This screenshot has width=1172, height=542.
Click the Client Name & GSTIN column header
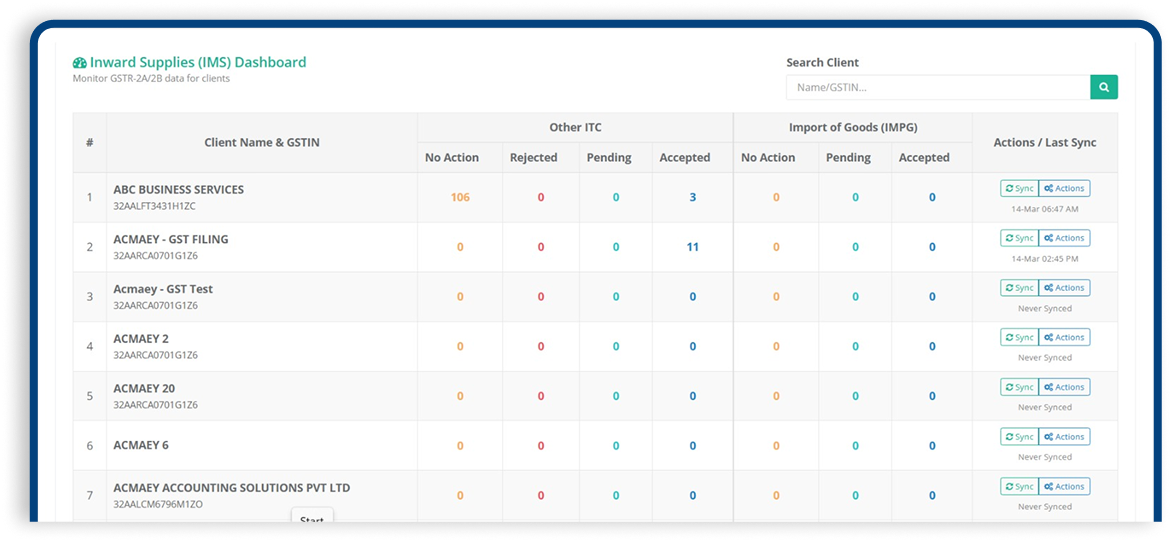coord(261,142)
